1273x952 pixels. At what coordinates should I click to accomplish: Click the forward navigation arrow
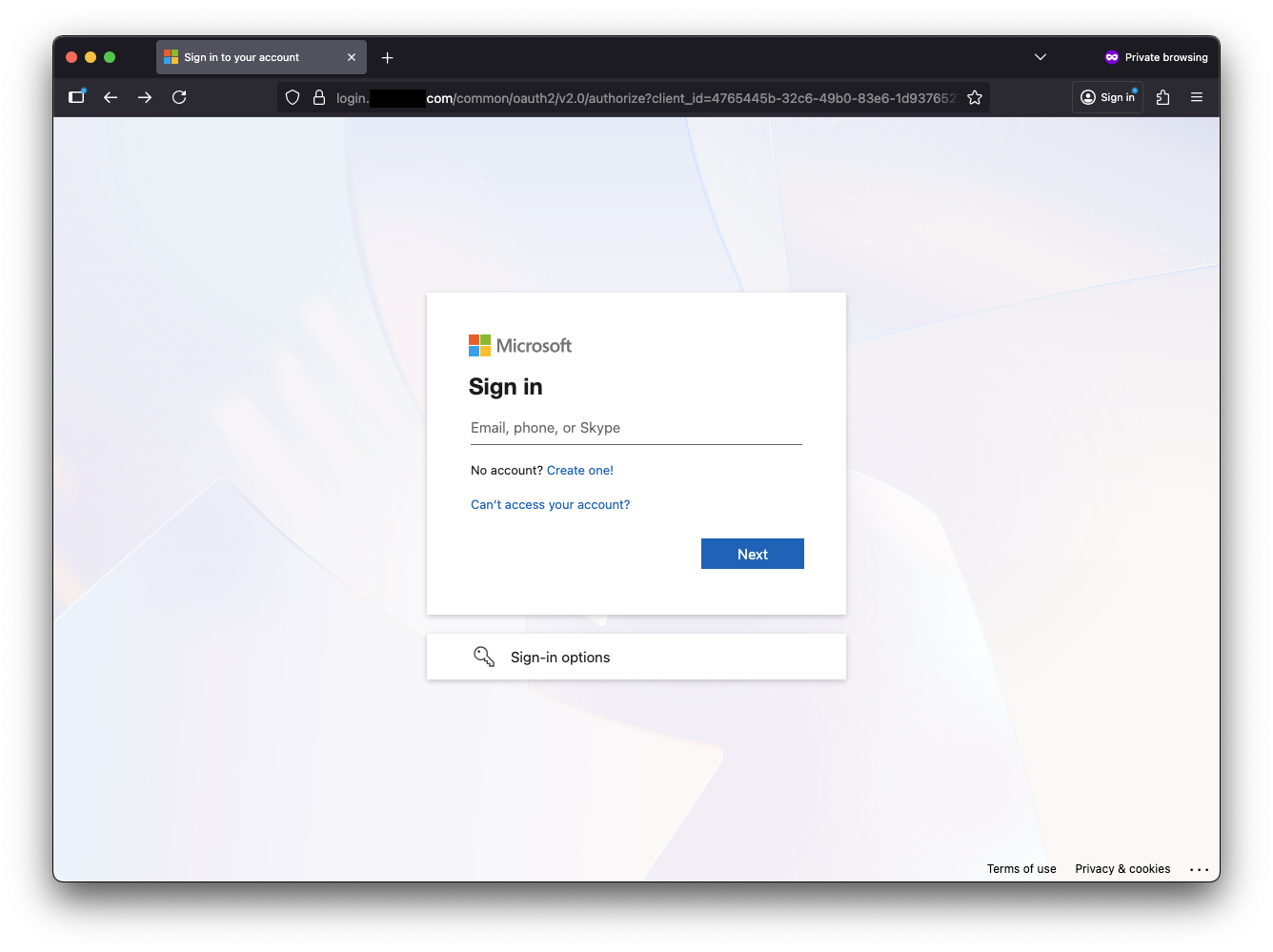tap(145, 97)
